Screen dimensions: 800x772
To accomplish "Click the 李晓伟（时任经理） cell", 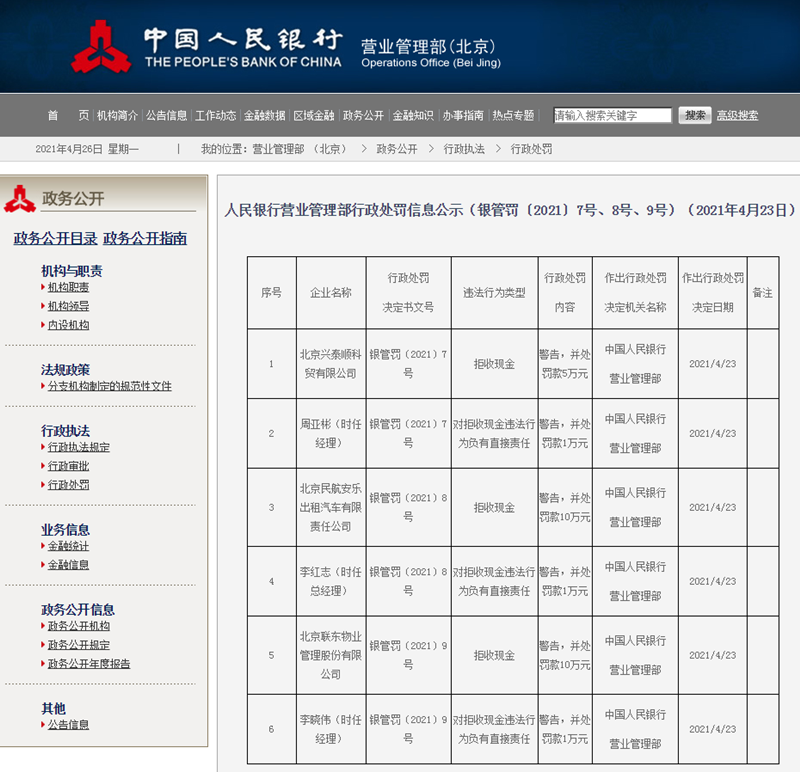I will pyautogui.click(x=331, y=730).
